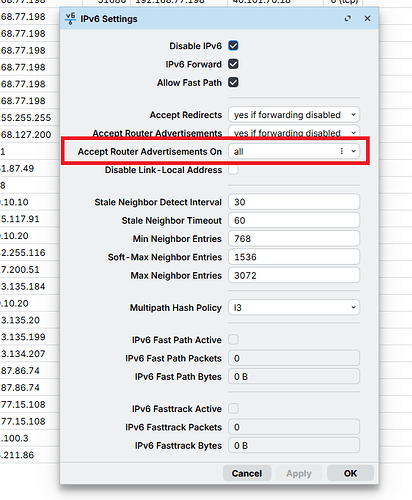The width and height of the screenshot is (412, 500).
Task: Uncheck the Disable IPv6 checkbox
Action: tap(233, 46)
